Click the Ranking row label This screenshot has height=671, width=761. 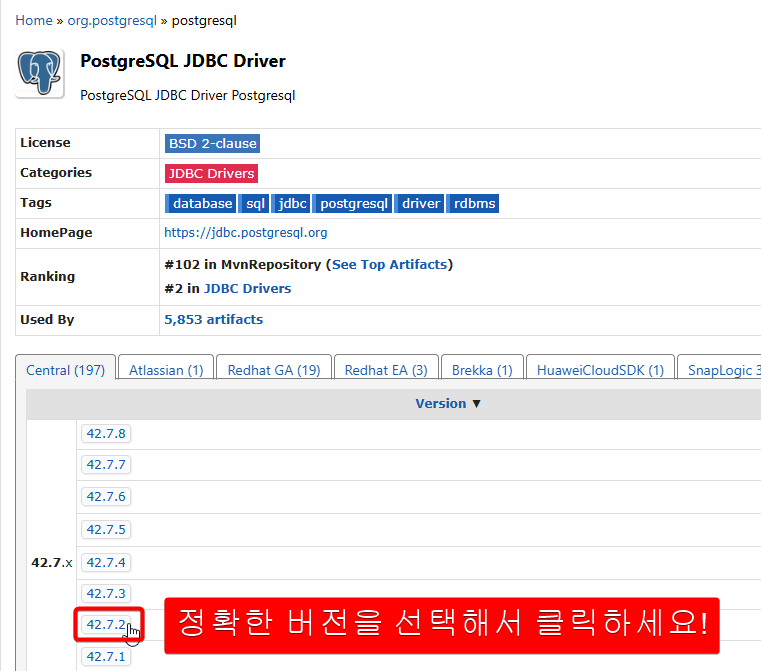[48, 277]
